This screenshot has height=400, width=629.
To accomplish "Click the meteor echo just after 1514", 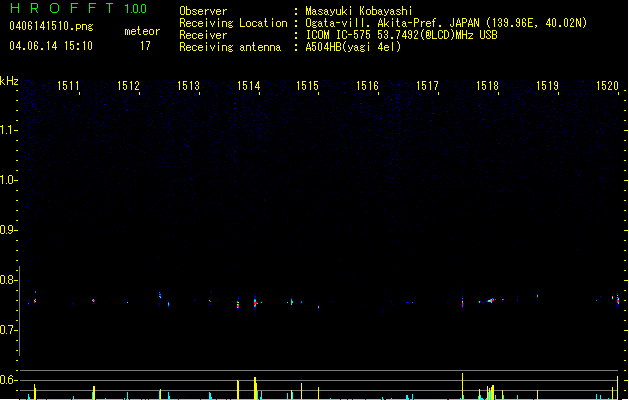I will pos(255,302).
